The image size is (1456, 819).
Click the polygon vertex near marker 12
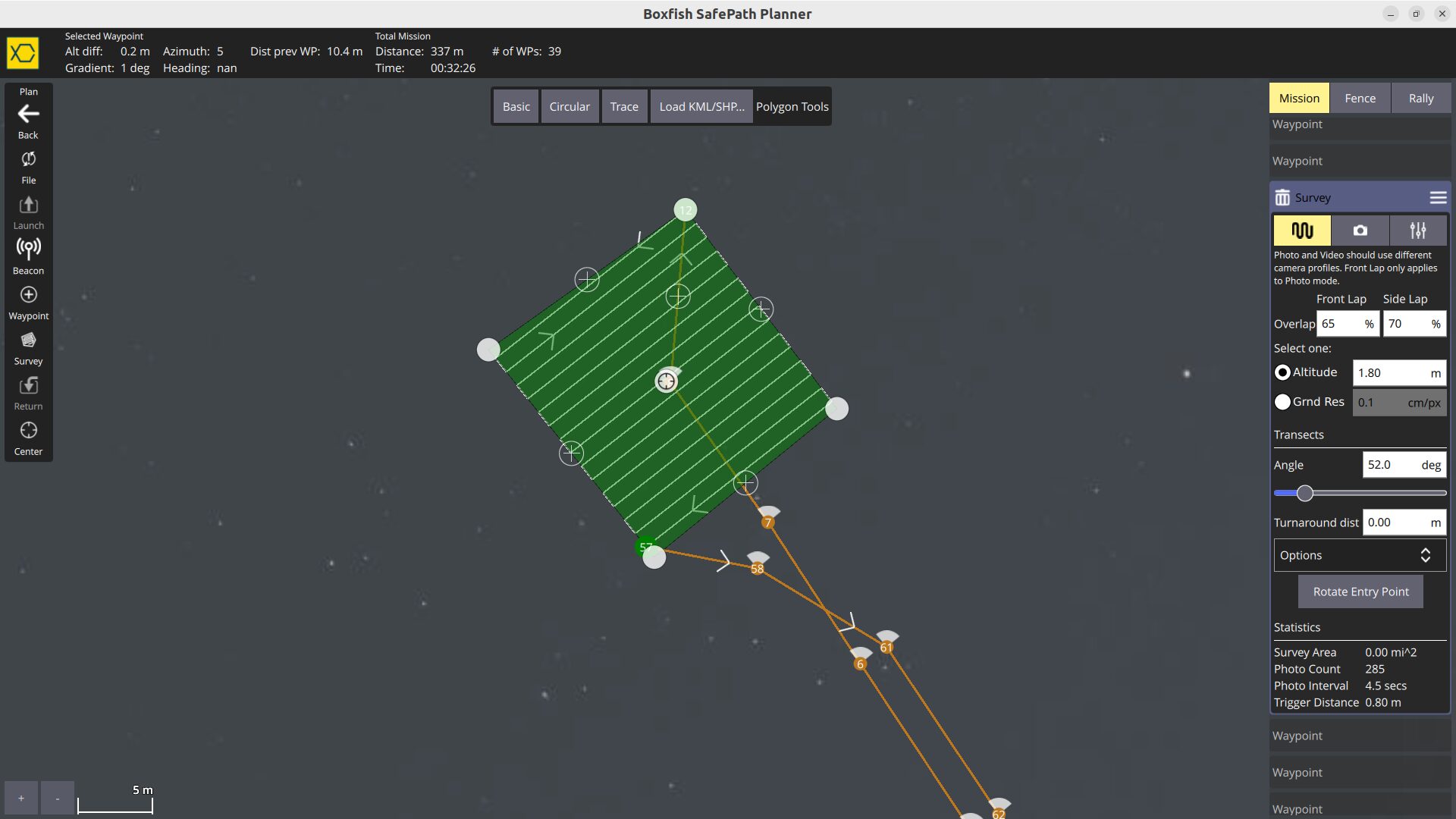coord(686,210)
